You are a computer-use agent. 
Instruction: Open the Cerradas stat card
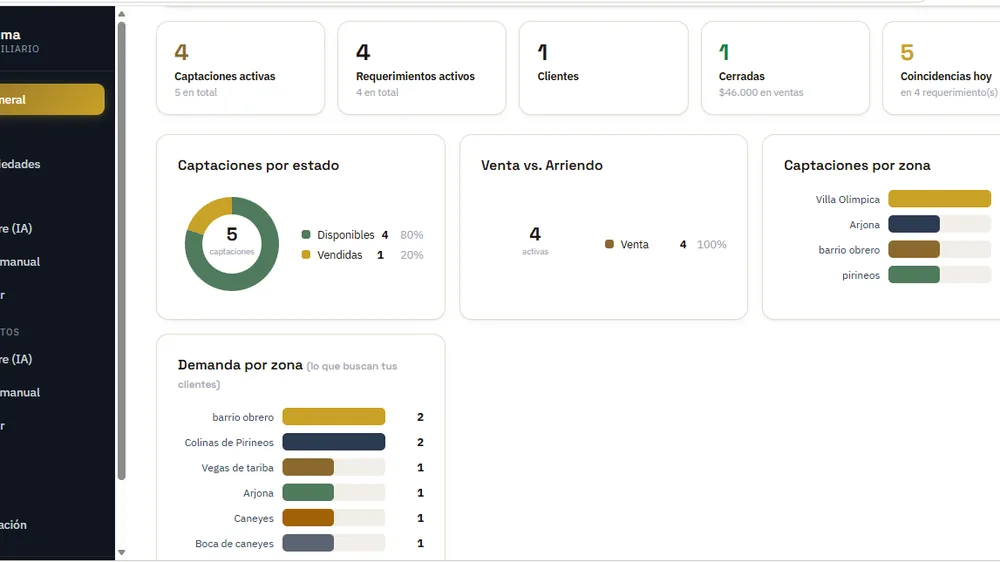tap(785, 68)
